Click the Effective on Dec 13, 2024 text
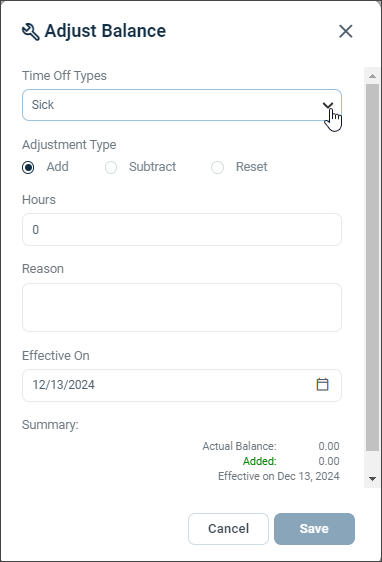The image size is (382, 562). point(279,476)
